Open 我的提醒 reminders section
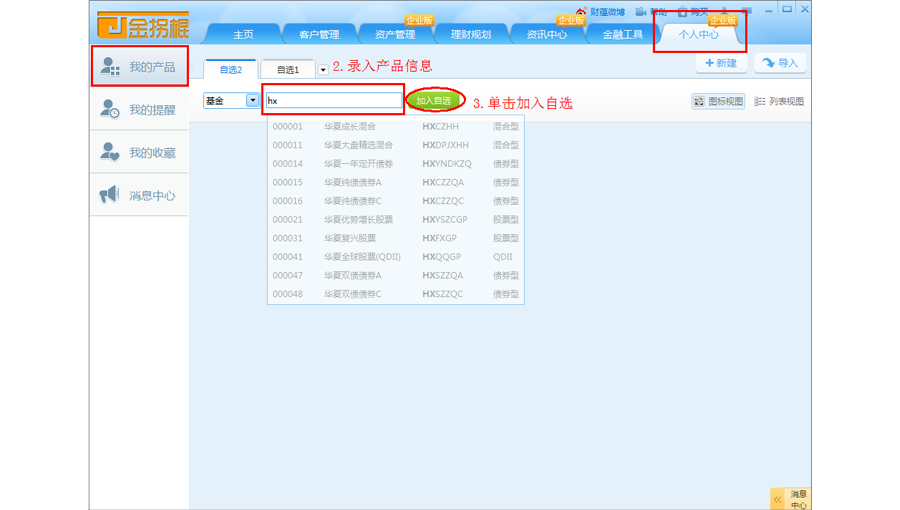This screenshot has width=900, height=510. pyautogui.click(x=140, y=110)
